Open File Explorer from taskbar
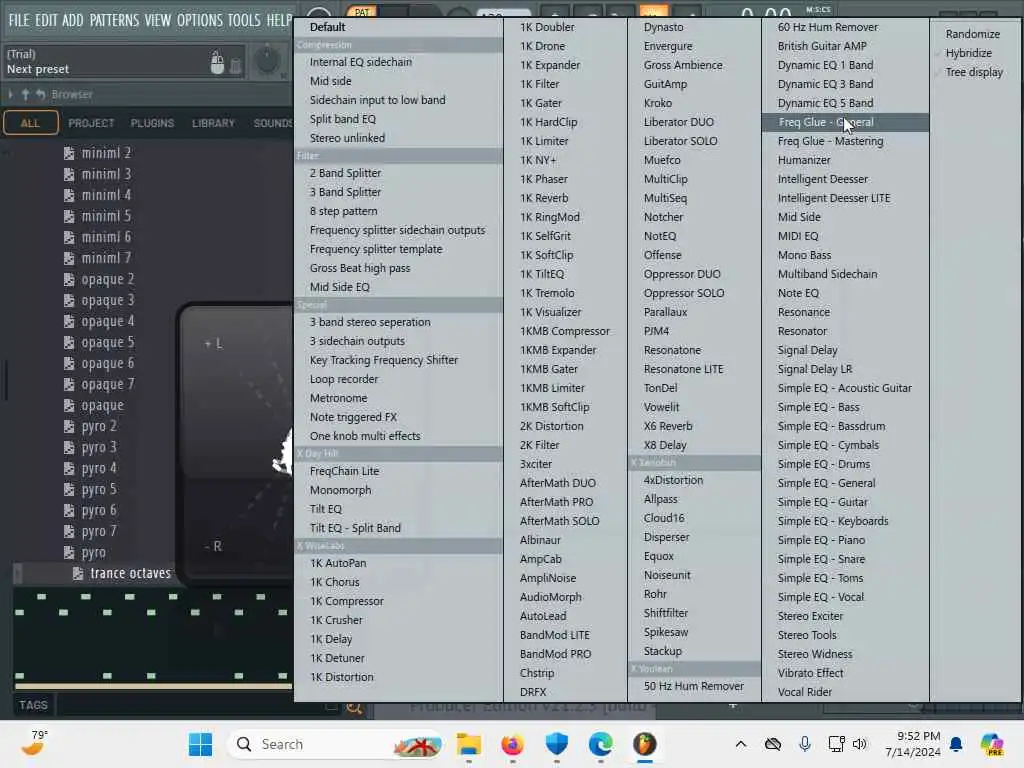Viewport: 1024px width, 768px height. 468,744
